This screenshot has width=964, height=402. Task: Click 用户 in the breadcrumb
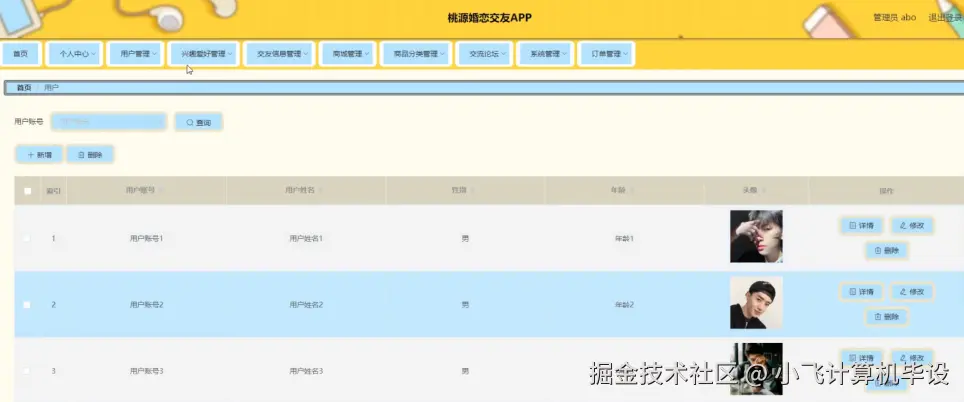click(52, 88)
